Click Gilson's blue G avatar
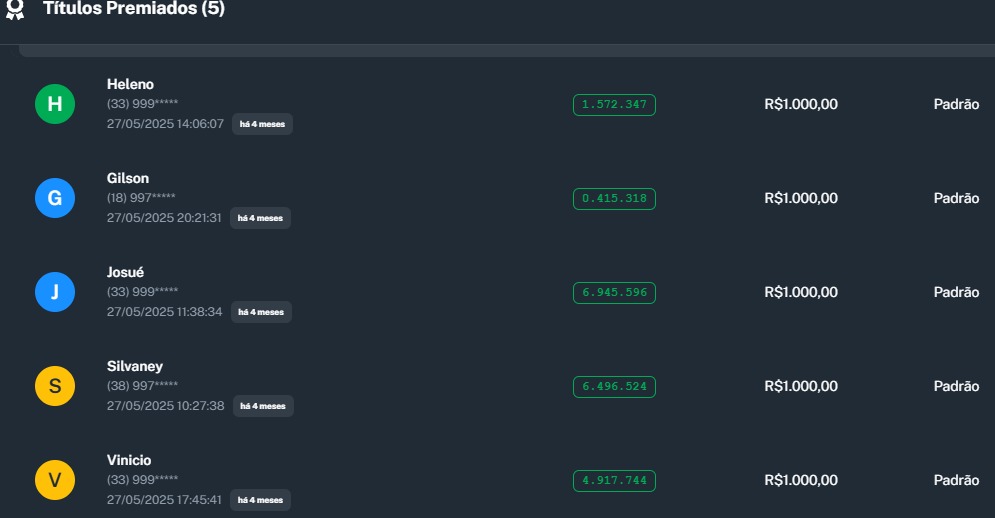Viewport: 995px width, 518px height. click(x=55, y=198)
